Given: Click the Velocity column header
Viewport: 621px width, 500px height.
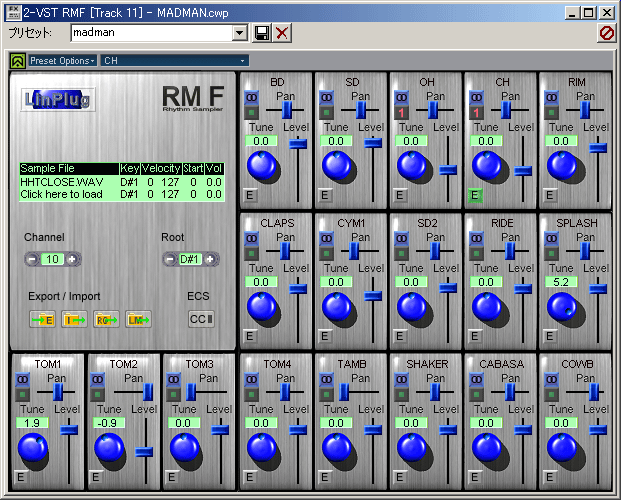Looking at the screenshot, I should (161, 169).
